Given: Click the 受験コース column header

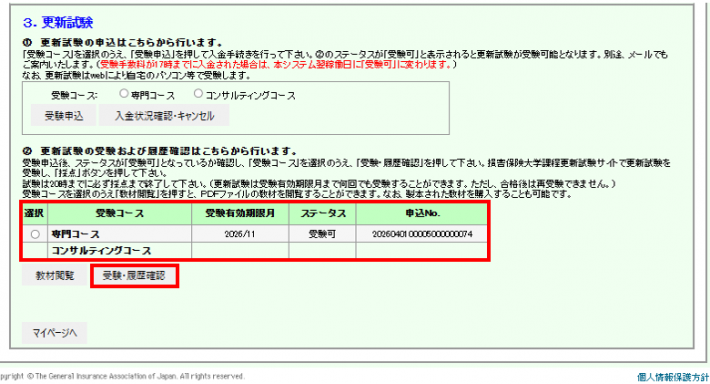Looking at the screenshot, I should [x=120, y=213].
